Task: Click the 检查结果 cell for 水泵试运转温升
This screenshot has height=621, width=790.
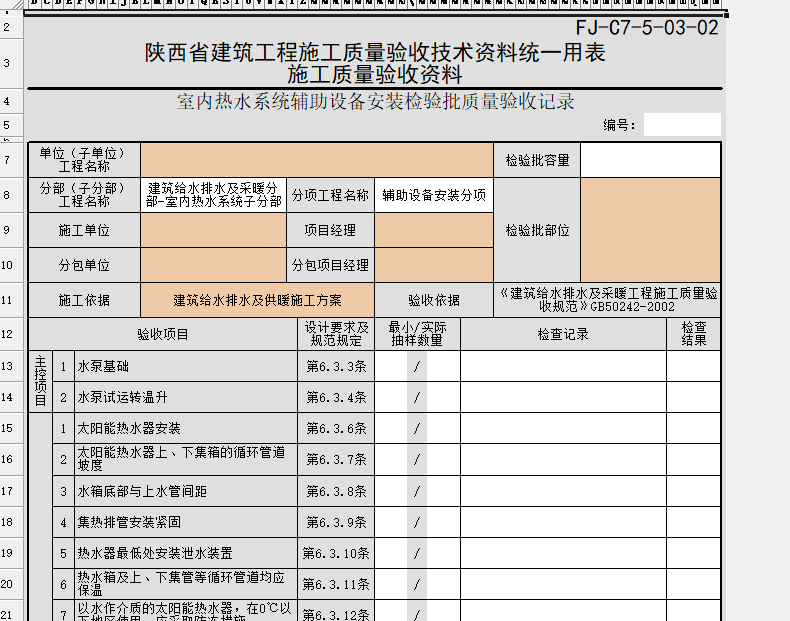Action: tap(694, 397)
